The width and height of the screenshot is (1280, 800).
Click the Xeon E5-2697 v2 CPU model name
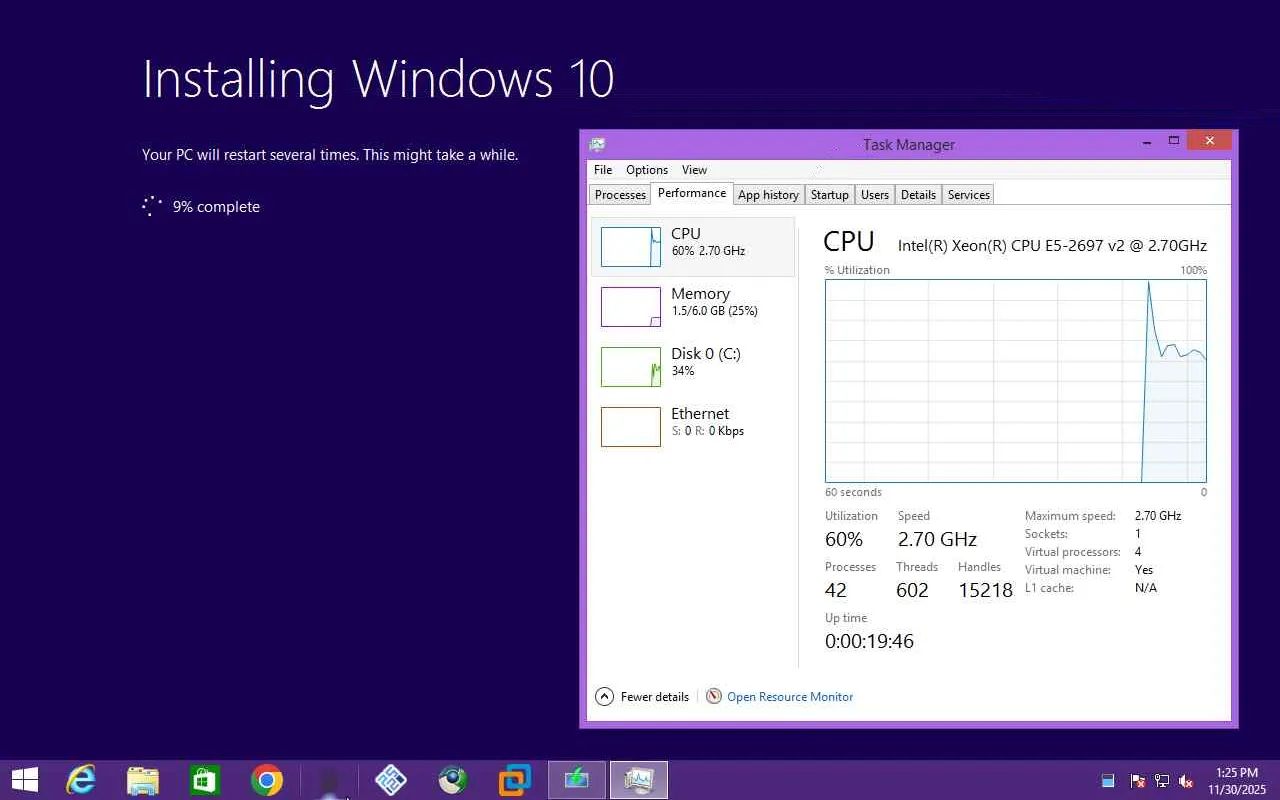click(1052, 245)
